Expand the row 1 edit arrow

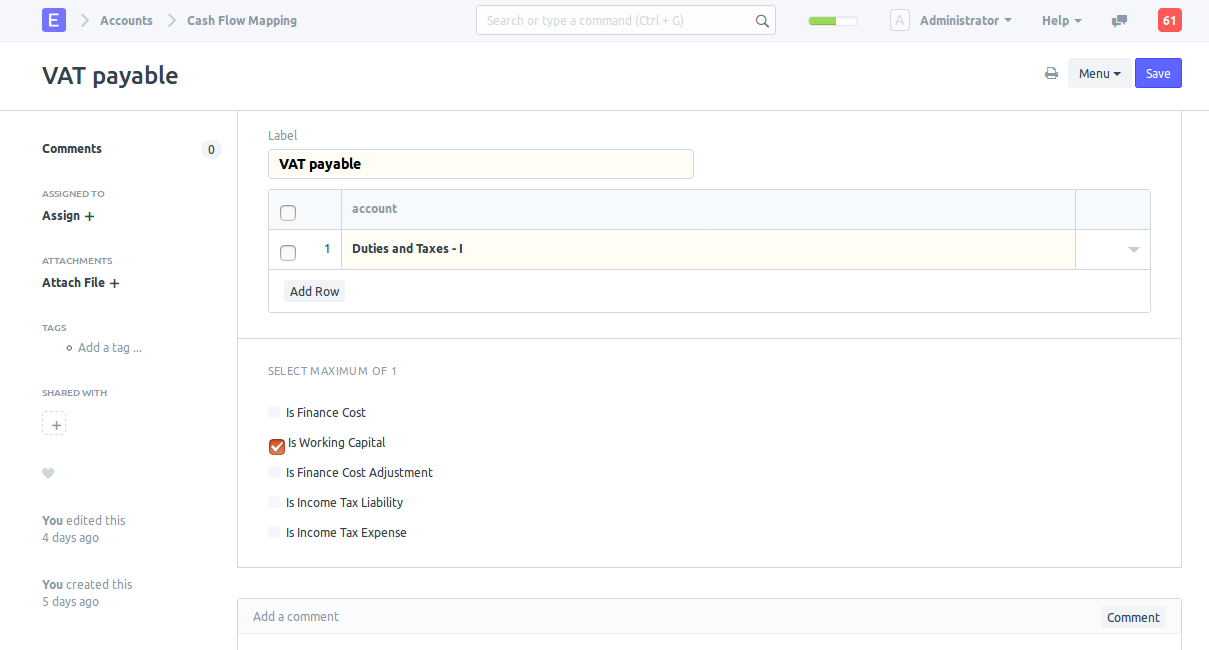tap(1133, 250)
